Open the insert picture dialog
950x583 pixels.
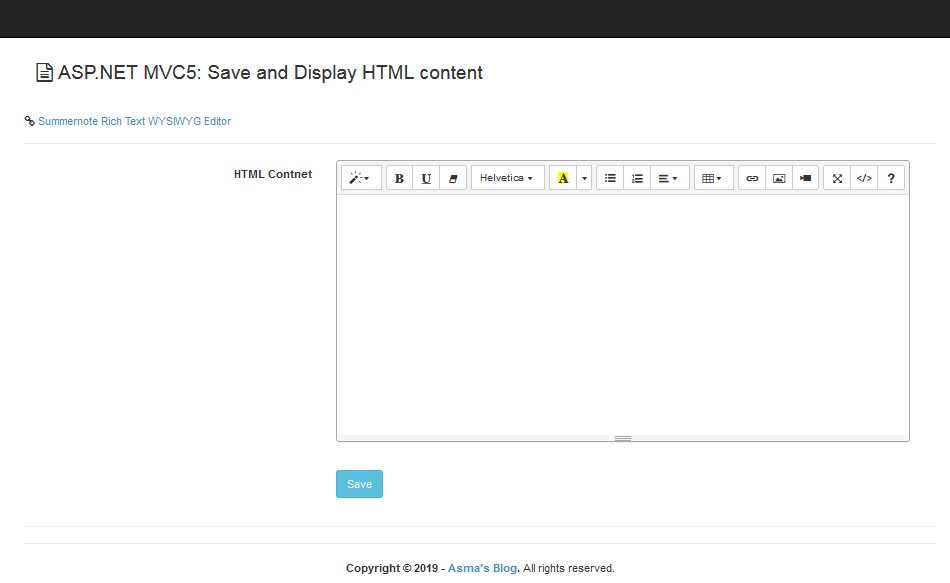[779, 177]
